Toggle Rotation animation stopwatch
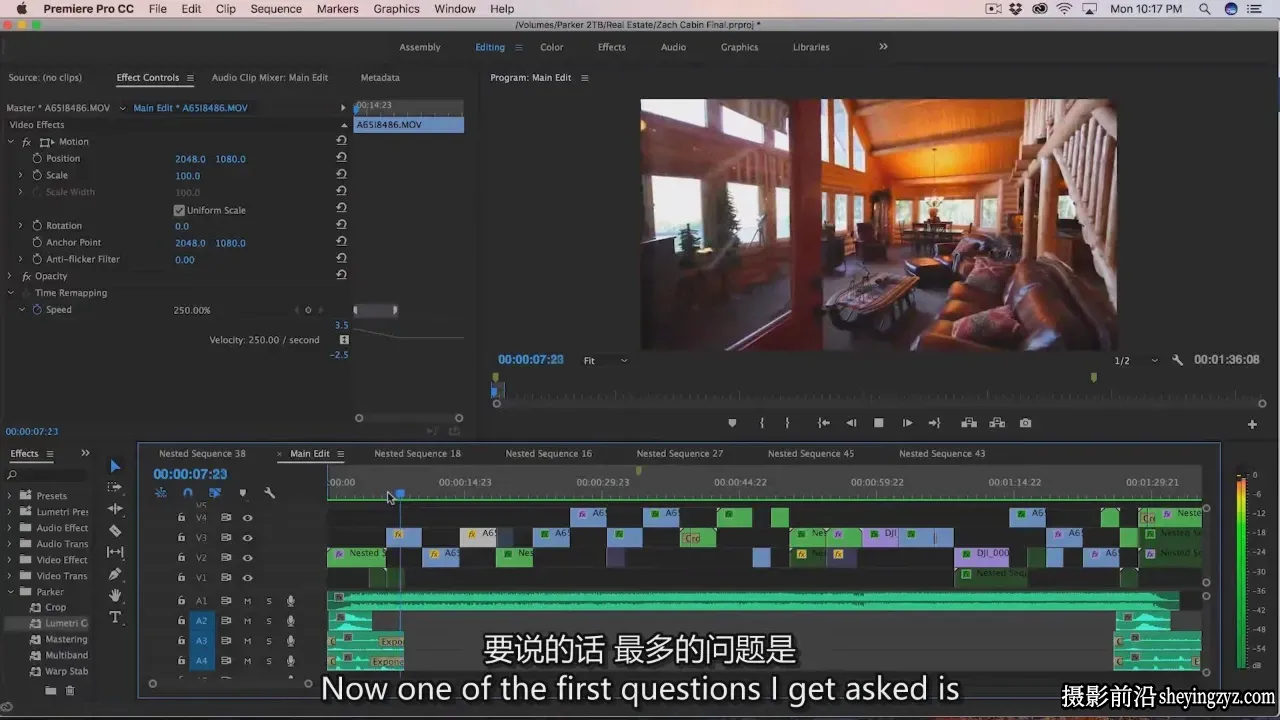The height and width of the screenshot is (720, 1280). click(37, 225)
